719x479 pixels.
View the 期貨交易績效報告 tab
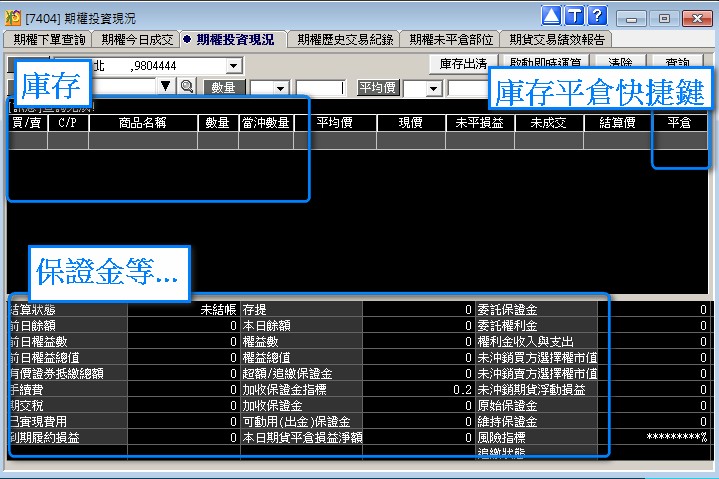pyautogui.click(x=557, y=40)
